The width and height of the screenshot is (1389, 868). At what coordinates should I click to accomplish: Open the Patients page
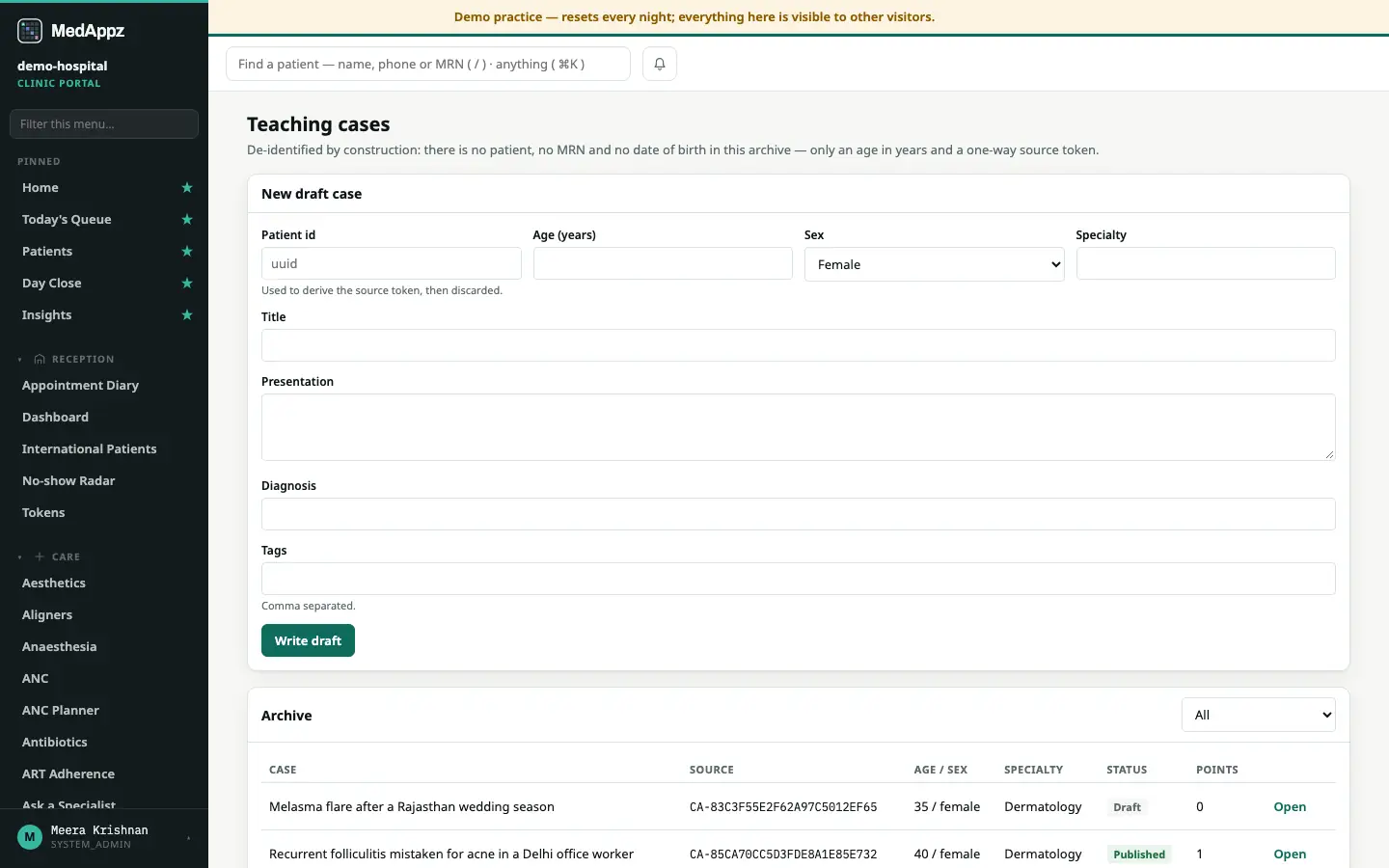pos(47,252)
